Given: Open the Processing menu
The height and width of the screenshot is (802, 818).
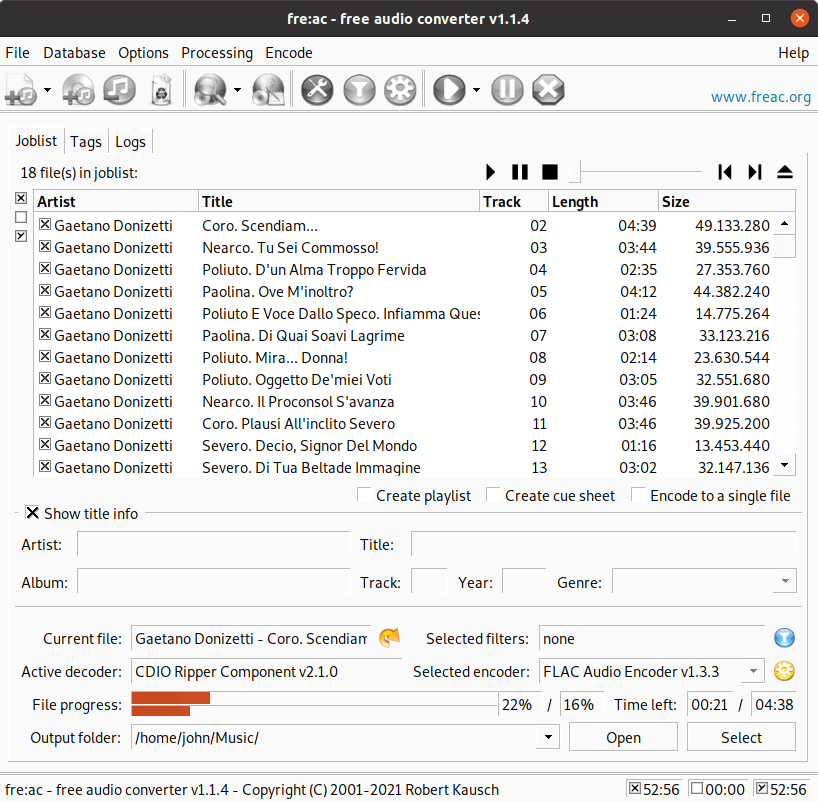Looking at the screenshot, I should (x=217, y=53).
